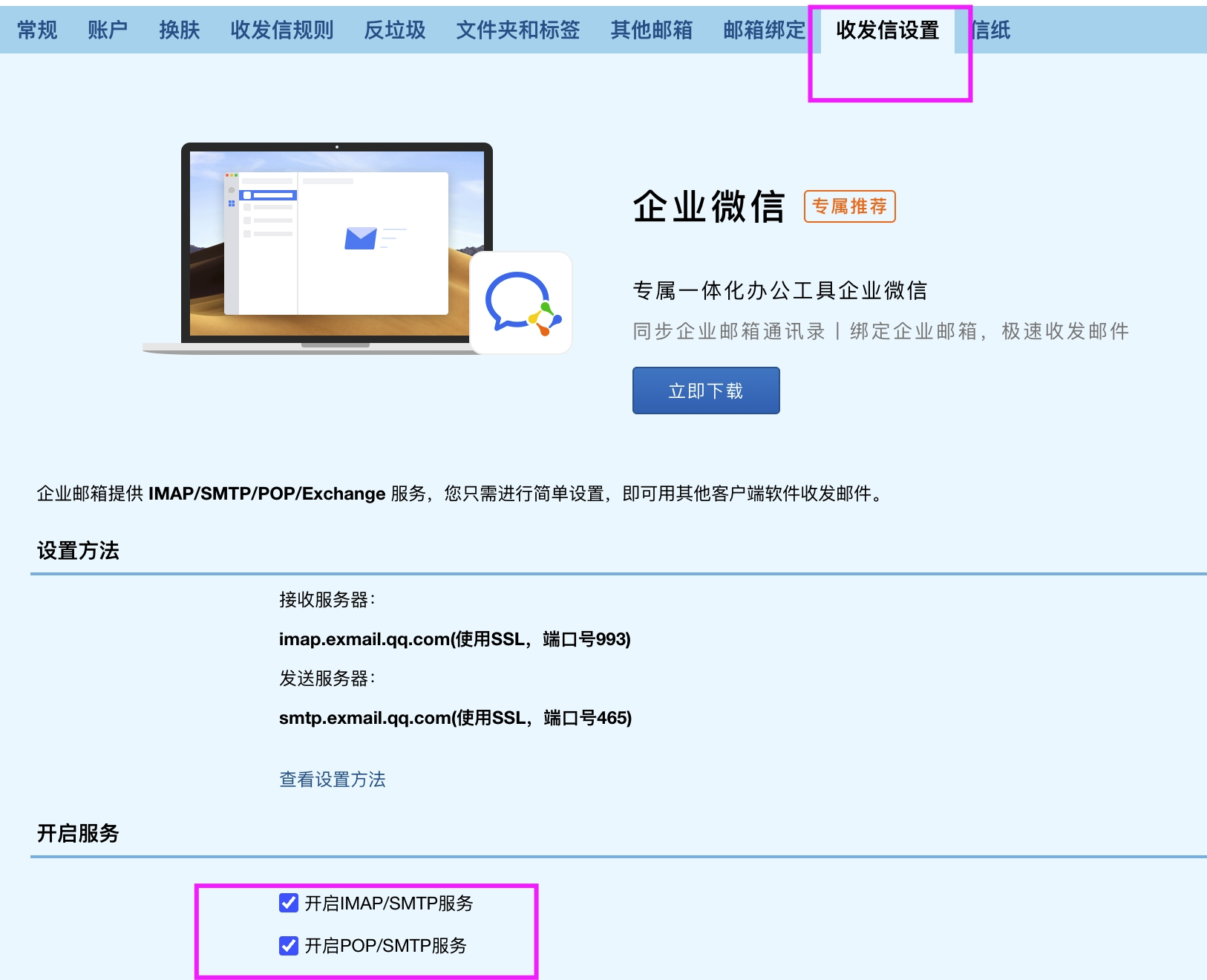Click the 企业微信 chat bubble app icon

[521, 303]
